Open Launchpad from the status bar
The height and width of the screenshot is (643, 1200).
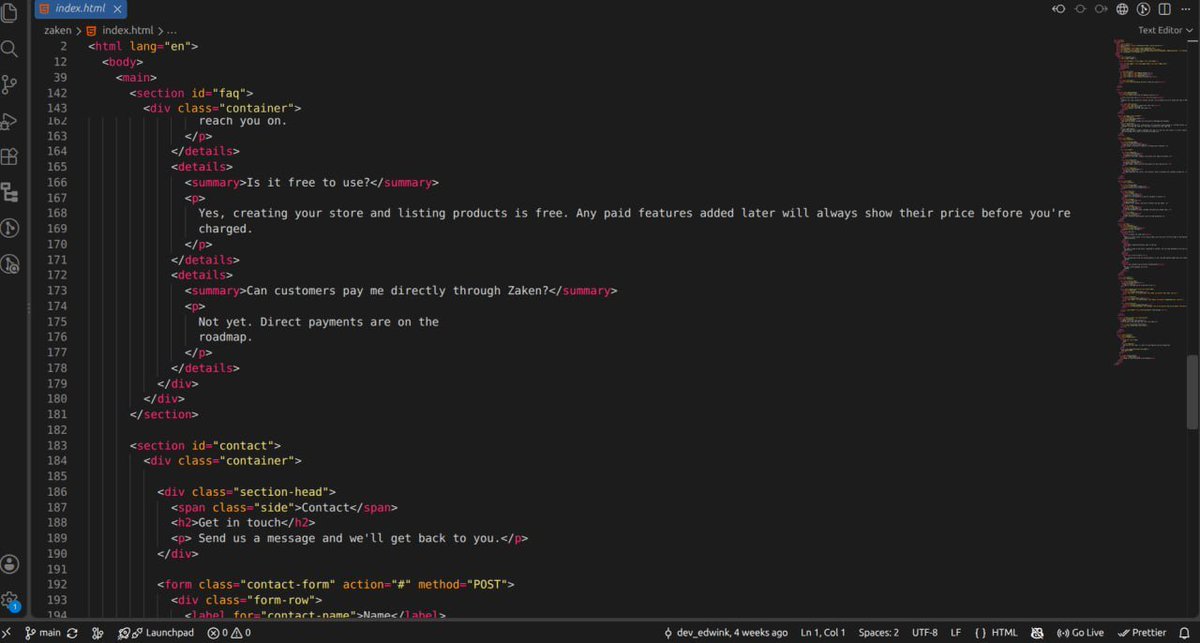click(x=156, y=633)
